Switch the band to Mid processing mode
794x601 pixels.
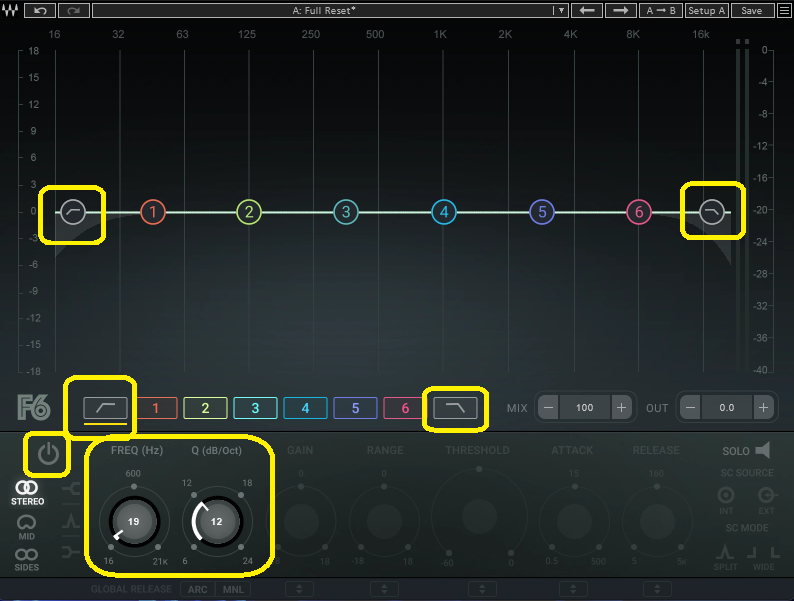point(27,526)
